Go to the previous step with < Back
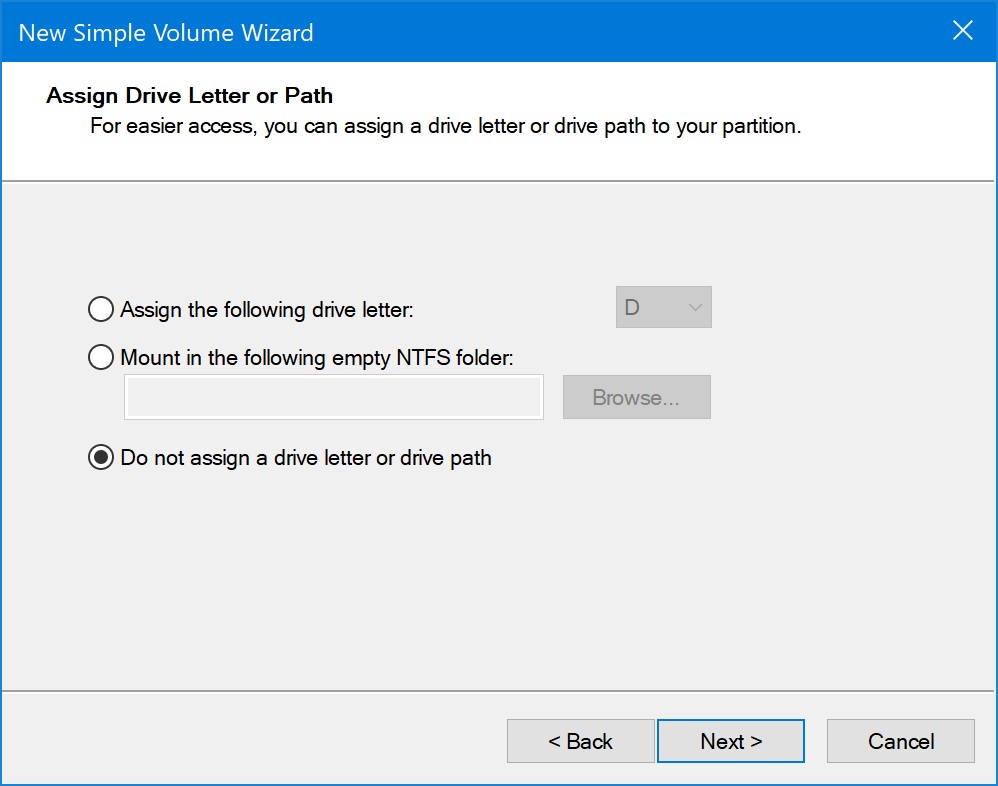998x786 pixels. [x=580, y=741]
